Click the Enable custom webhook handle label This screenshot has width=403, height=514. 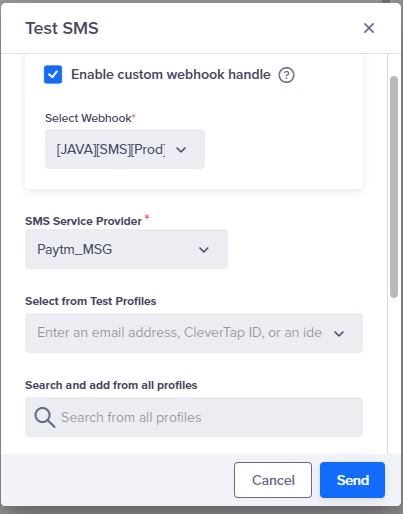point(171,74)
